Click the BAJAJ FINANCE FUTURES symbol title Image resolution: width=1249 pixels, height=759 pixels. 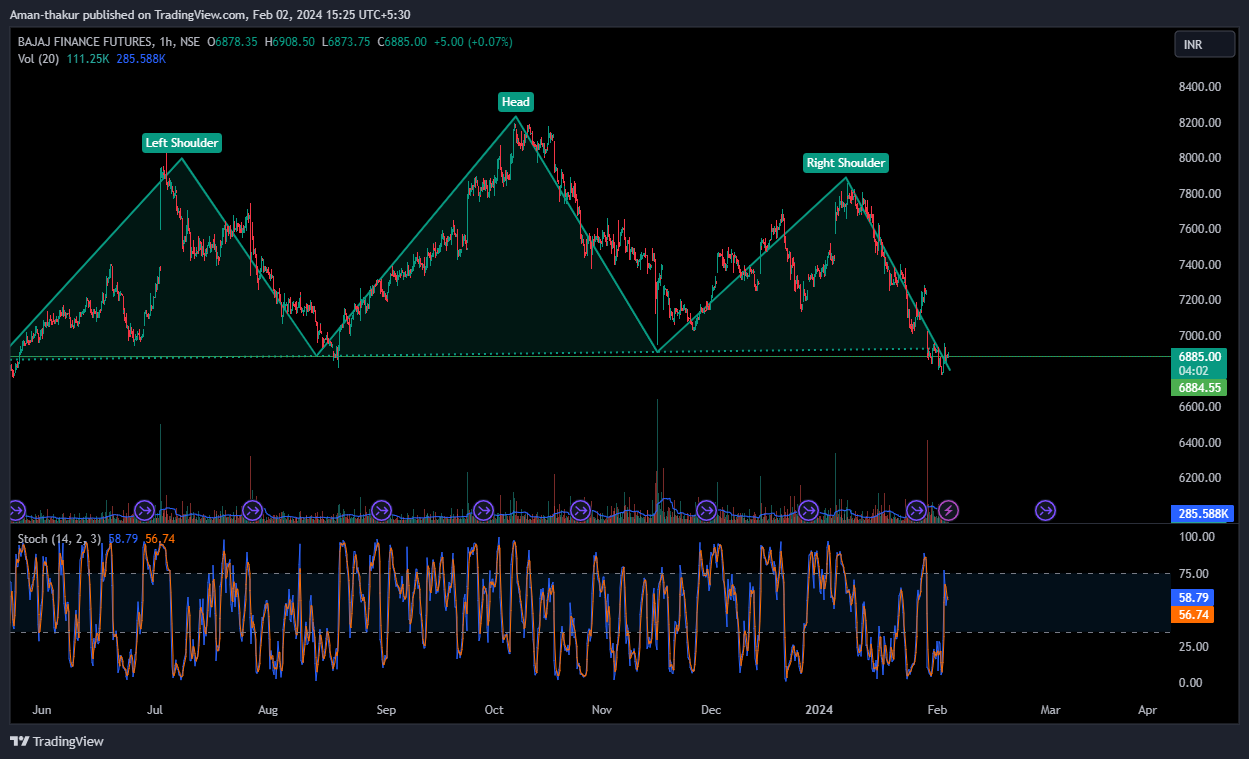point(85,42)
